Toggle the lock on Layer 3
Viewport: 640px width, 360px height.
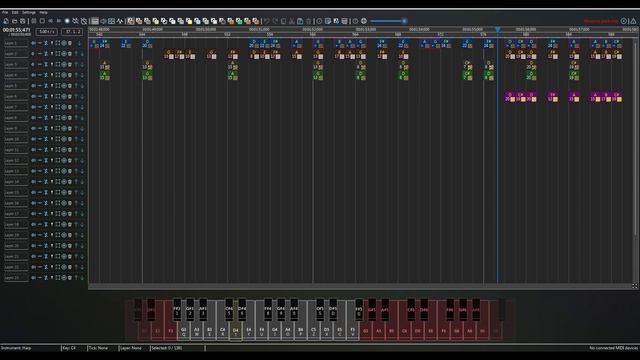point(46,64)
